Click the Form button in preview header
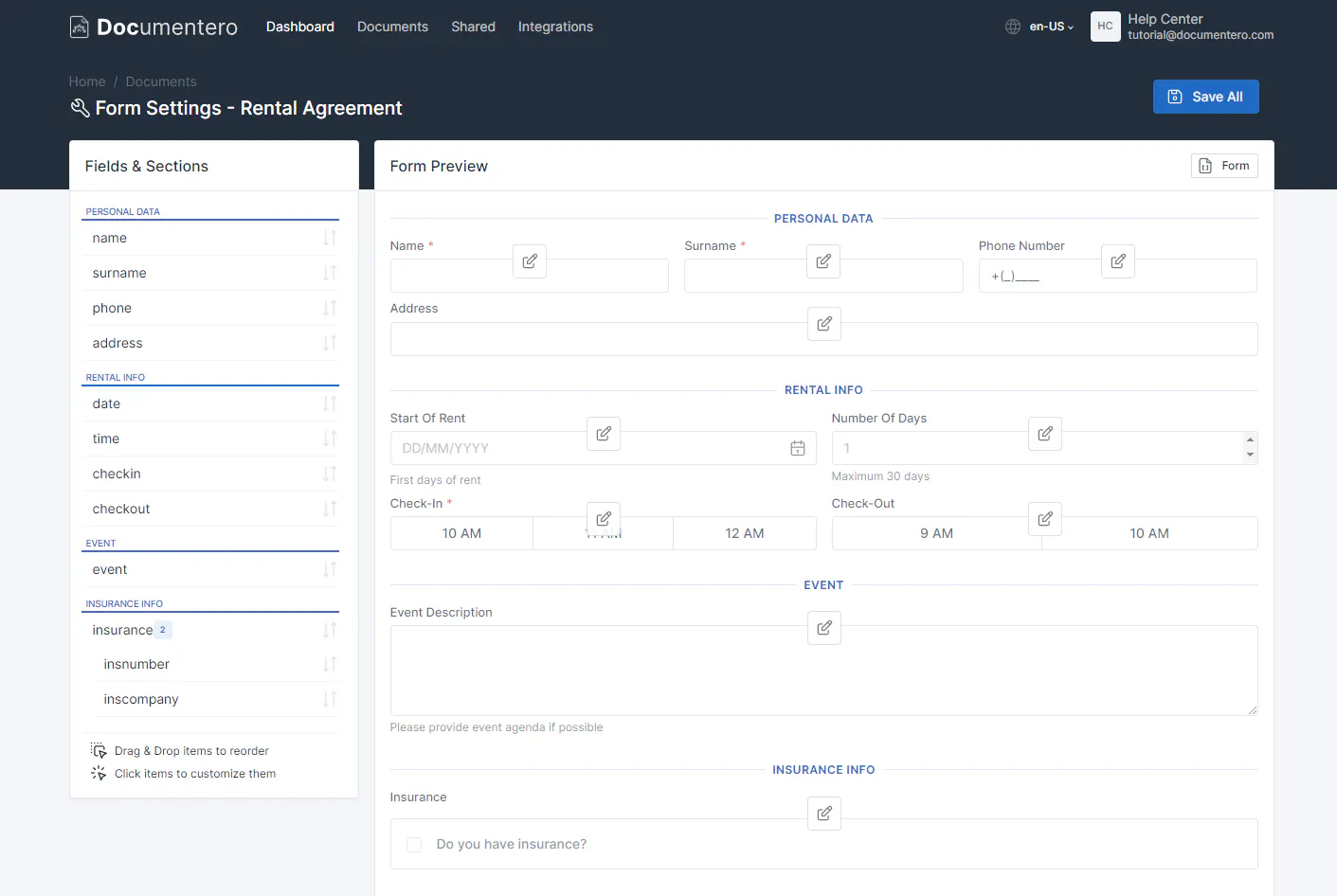Image resolution: width=1337 pixels, height=896 pixels. [1224, 166]
